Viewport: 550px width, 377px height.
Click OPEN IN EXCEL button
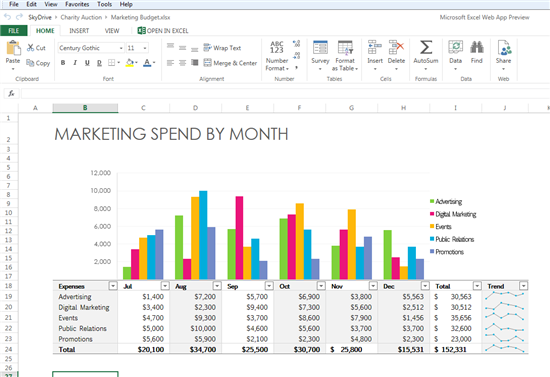pos(163,31)
